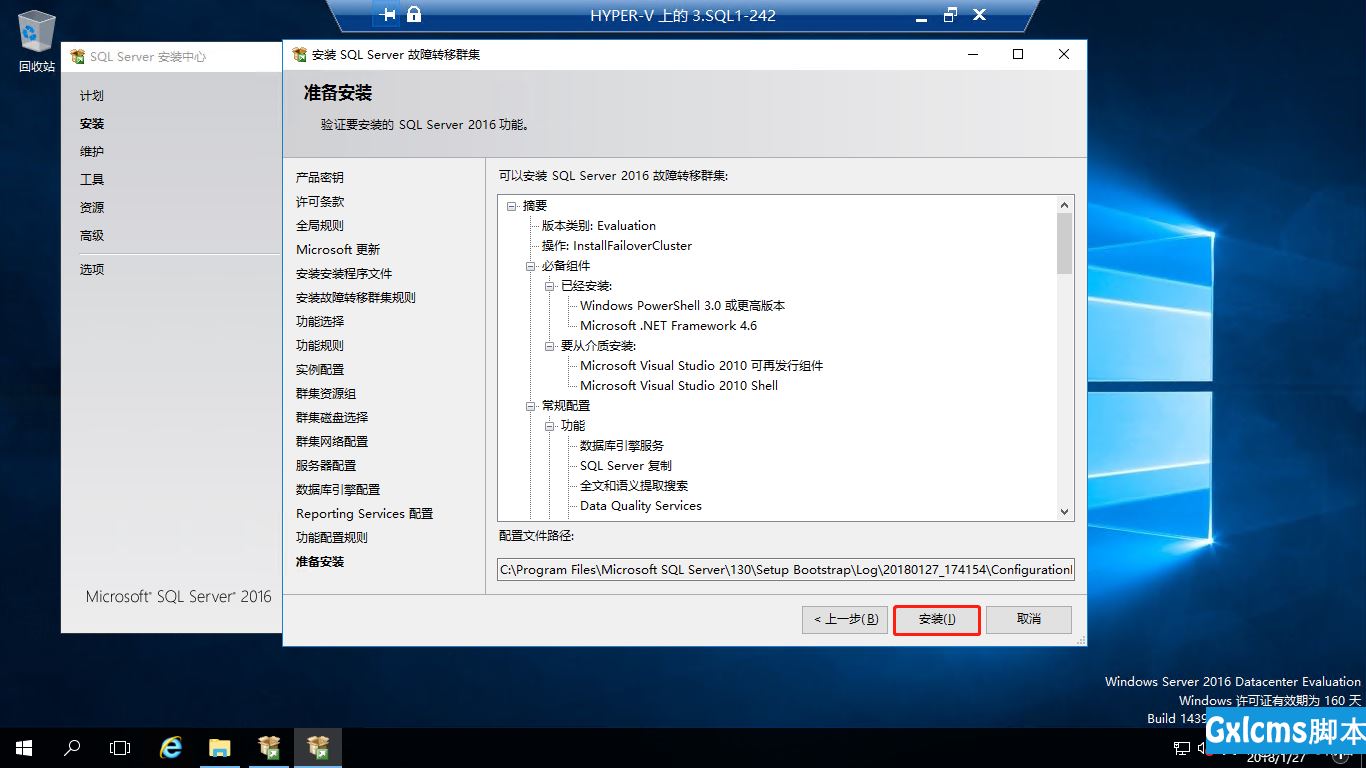
Task: Click 全局规则 step
Action: 320,225
